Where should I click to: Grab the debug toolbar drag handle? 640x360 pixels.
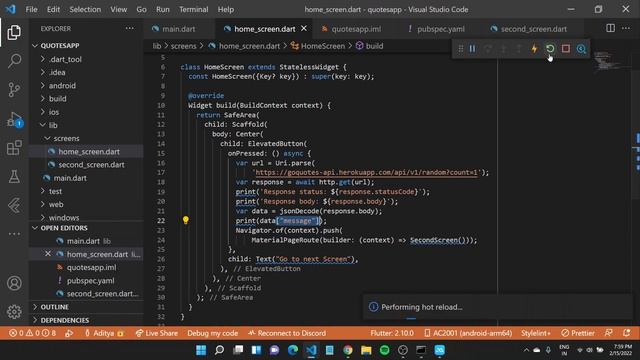coord(460,49)
